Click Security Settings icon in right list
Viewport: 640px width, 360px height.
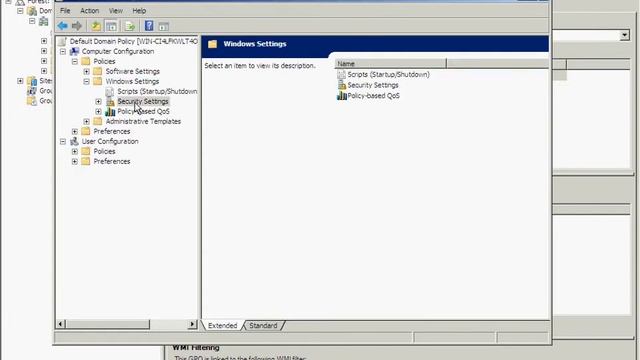342,85
